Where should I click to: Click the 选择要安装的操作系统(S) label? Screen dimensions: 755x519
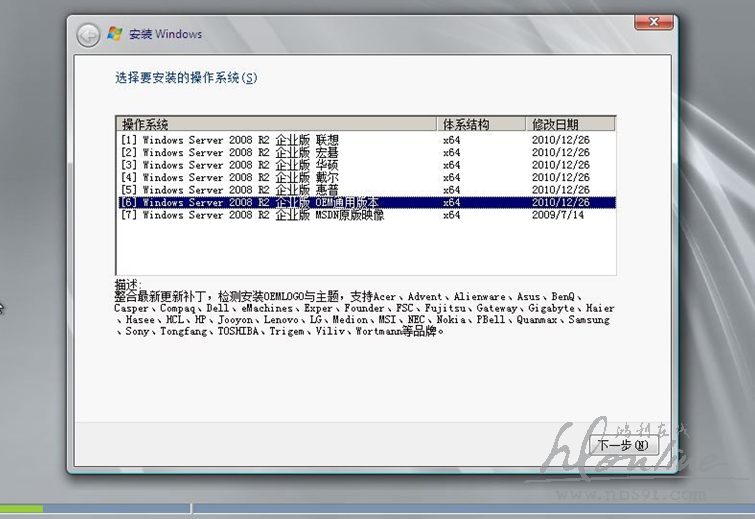(185, 77)
